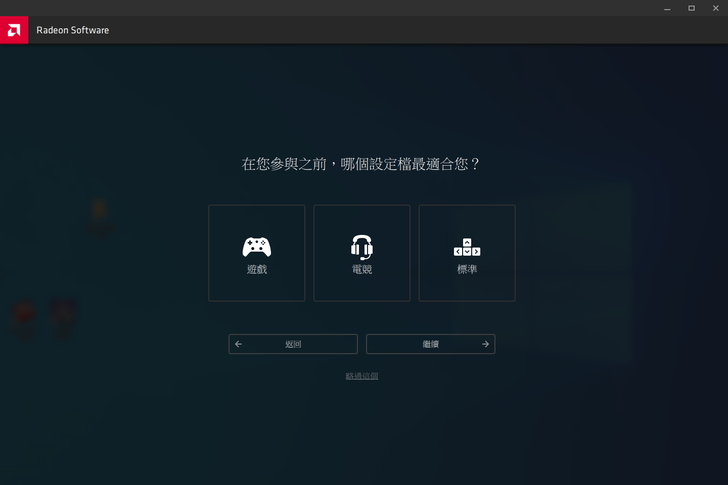This screenshot has height=485, width=728.
Task: Continue with the 繼續 button
Action: click(x=430, y=344)
